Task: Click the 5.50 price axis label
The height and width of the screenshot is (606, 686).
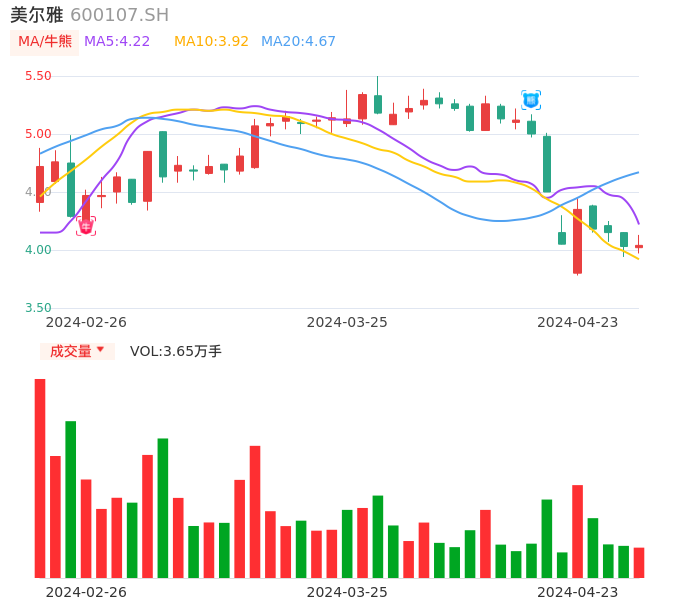Action: click(x=38, y=76)
